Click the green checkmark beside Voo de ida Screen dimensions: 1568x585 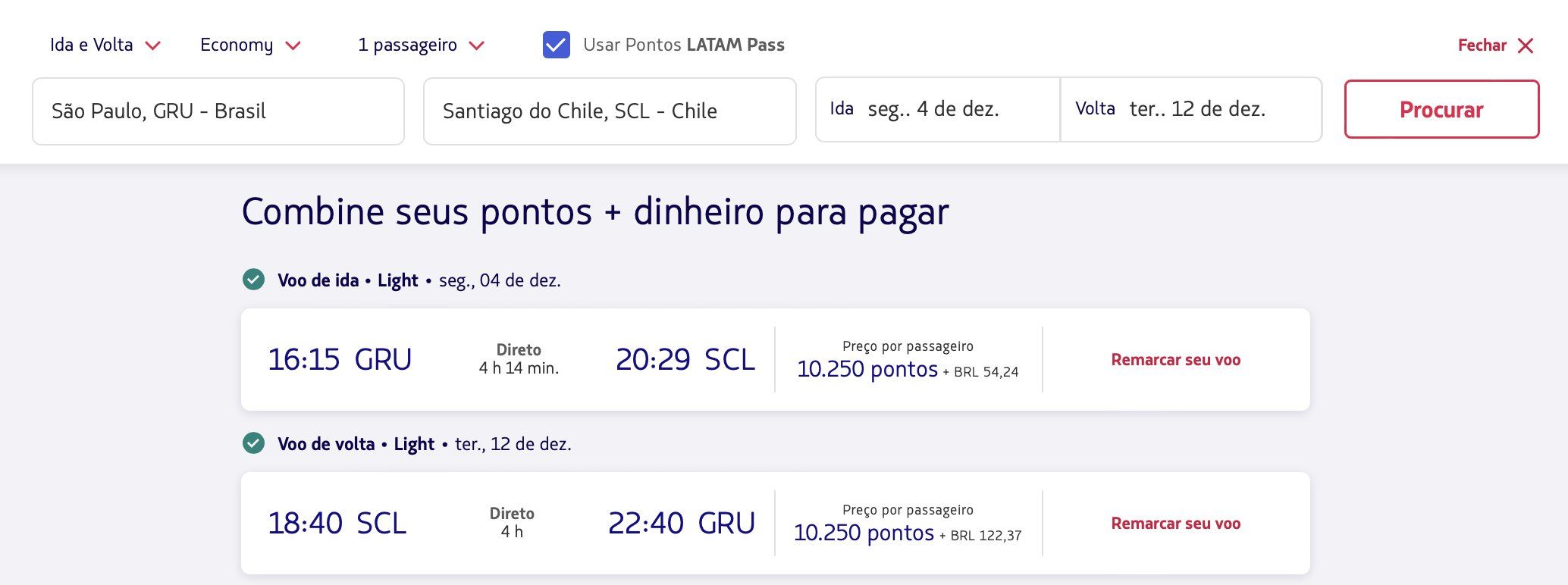pos(253,280)
